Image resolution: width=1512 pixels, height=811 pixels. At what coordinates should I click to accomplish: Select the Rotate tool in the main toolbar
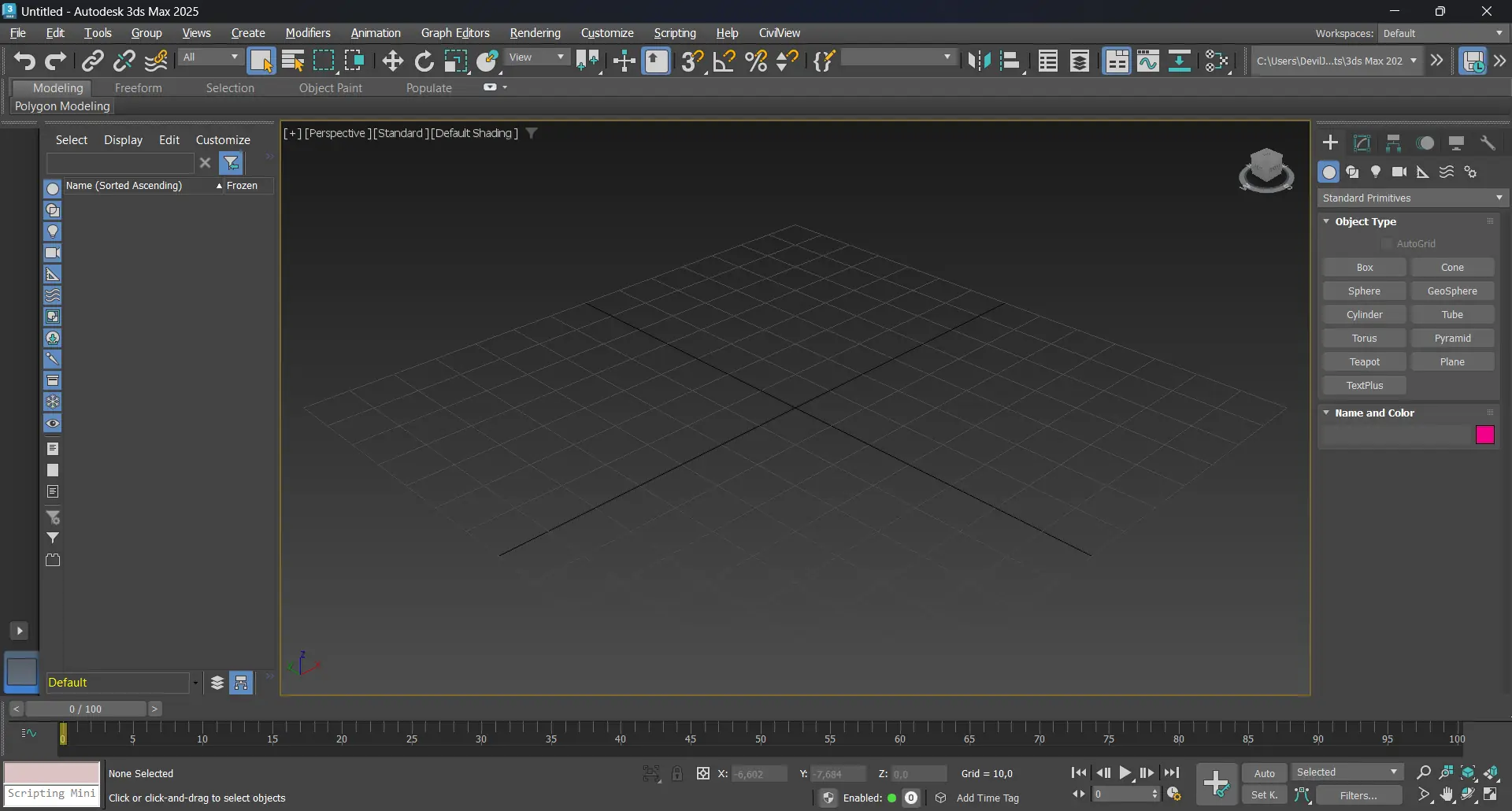[x=424, y=61]
